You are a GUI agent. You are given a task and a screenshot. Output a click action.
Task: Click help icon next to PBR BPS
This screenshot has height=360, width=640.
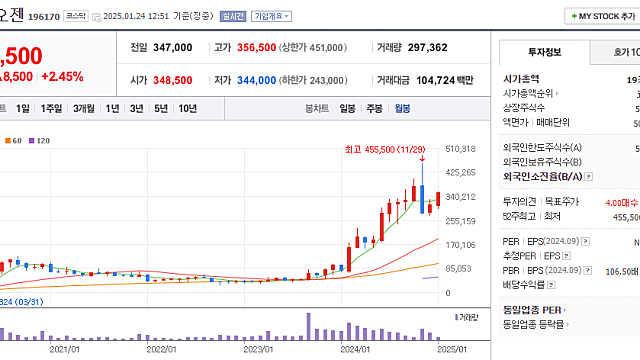pyautogui.click(x=588, y=271)
